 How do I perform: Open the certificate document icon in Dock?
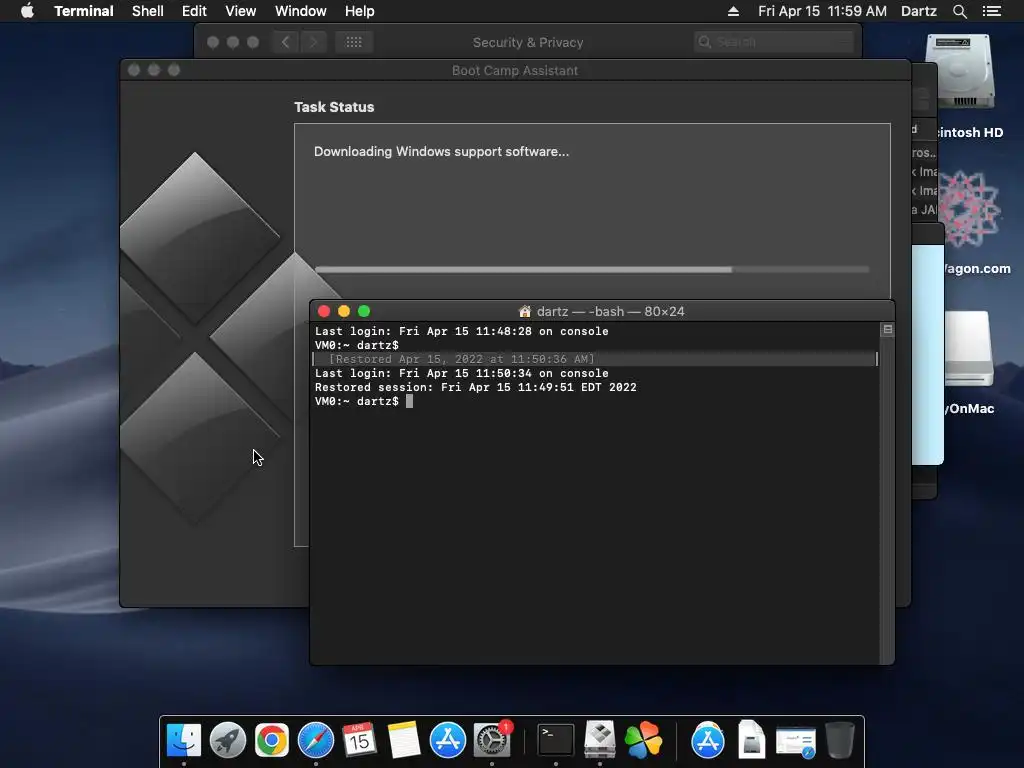[x=795, y=742]
